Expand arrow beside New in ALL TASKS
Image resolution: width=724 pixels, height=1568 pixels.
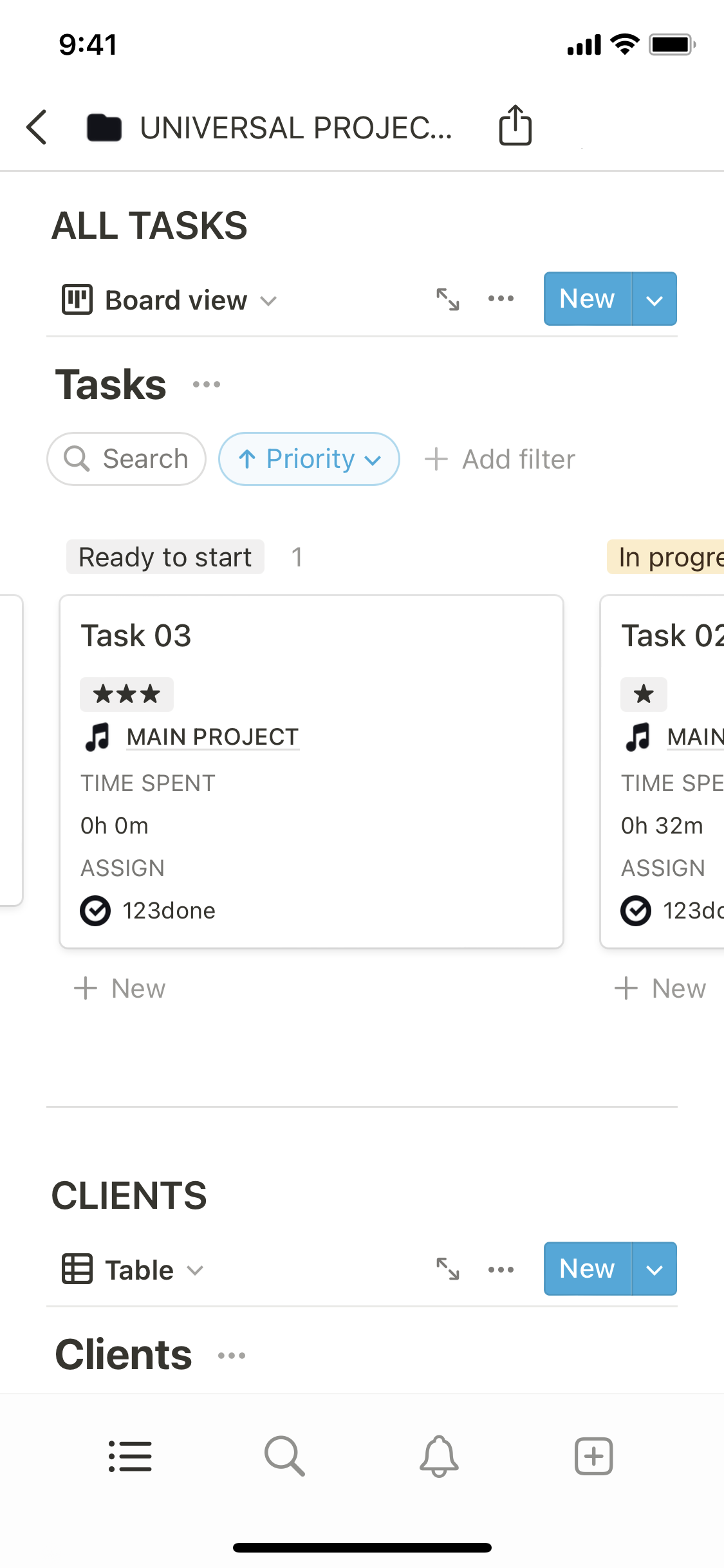point(654,299)
